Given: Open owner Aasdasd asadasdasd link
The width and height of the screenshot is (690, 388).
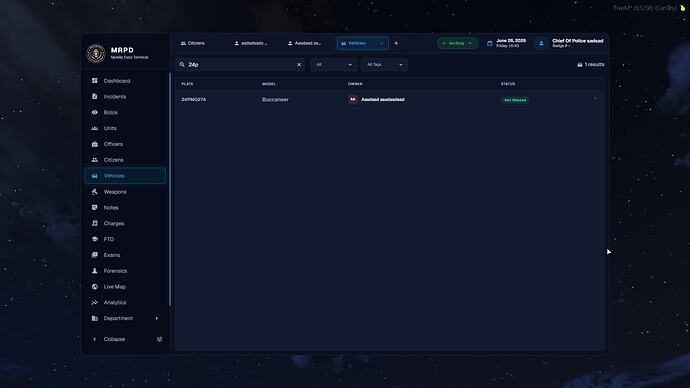Looking at the screenshot, I should [382, 99].
